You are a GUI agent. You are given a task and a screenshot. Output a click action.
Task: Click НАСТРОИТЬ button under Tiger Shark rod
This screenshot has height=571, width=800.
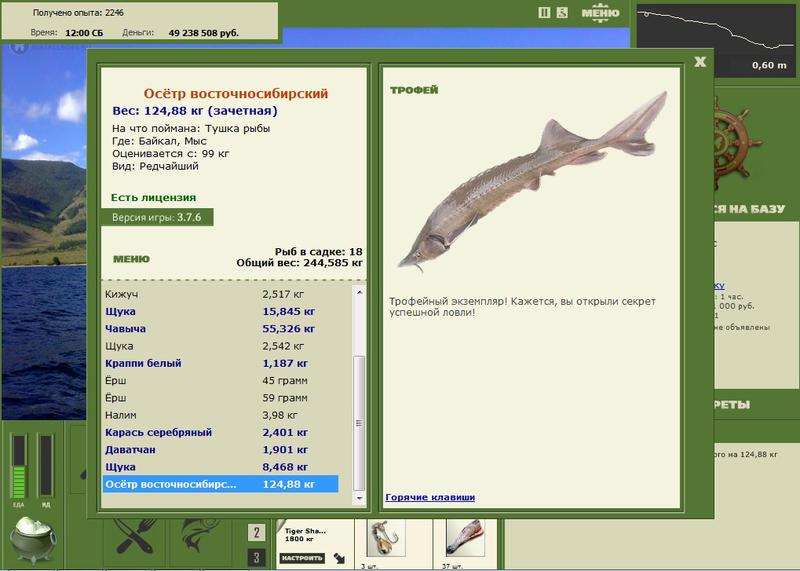coord(302,558)
